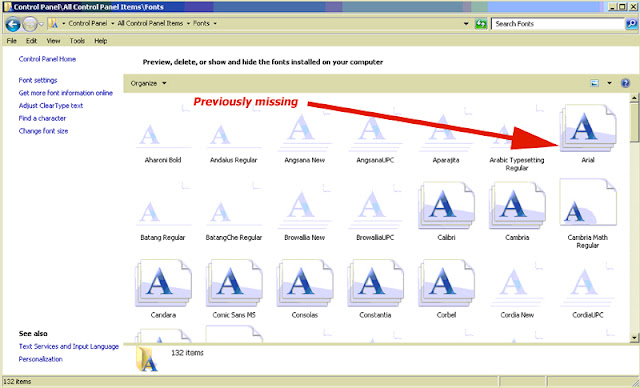The height and width of the screenshot is (388, 640).
Task: Open the Find a character link
Action: (42, 118)
